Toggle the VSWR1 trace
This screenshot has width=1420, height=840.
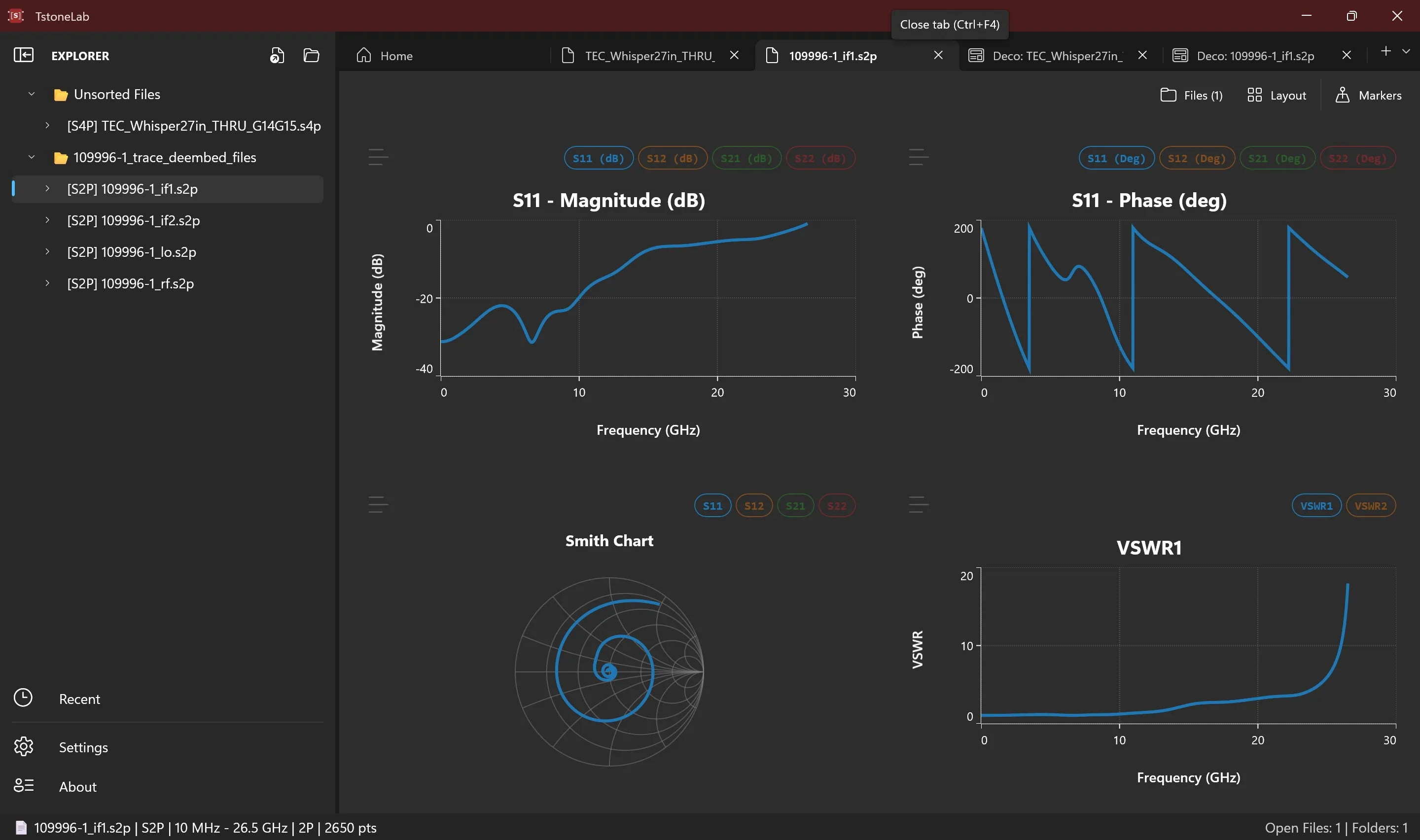coord(1316,505)
